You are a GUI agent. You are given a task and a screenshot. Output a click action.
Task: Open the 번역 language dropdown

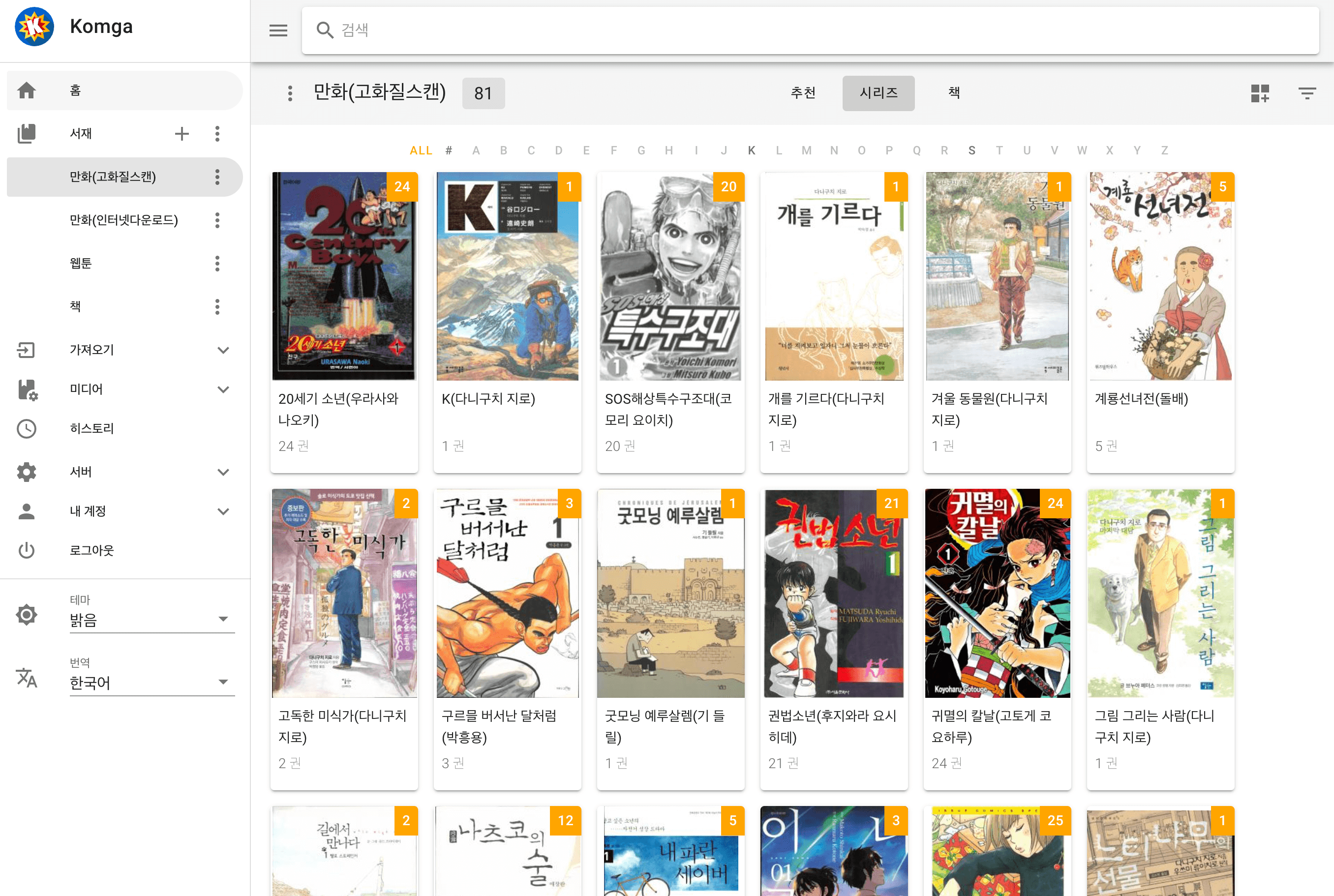click(x=152, y=682)
